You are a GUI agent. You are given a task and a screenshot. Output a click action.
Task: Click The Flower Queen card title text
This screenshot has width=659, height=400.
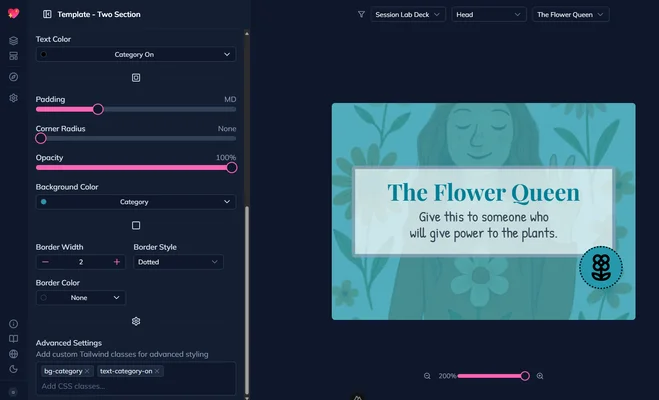click(483, 192)
